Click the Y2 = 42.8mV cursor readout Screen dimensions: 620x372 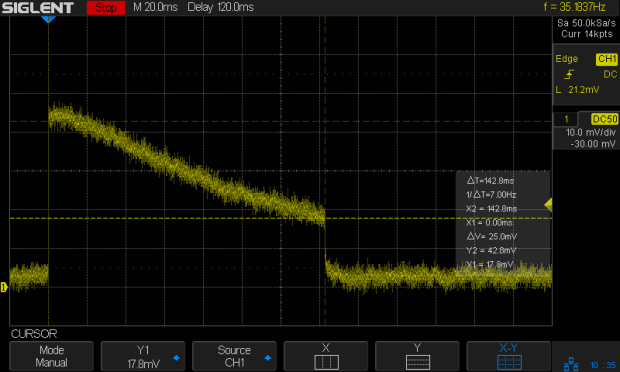(491, 250)
